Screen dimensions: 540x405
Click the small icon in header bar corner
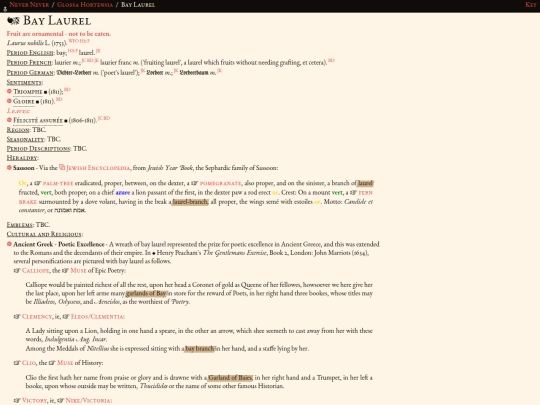5,9
